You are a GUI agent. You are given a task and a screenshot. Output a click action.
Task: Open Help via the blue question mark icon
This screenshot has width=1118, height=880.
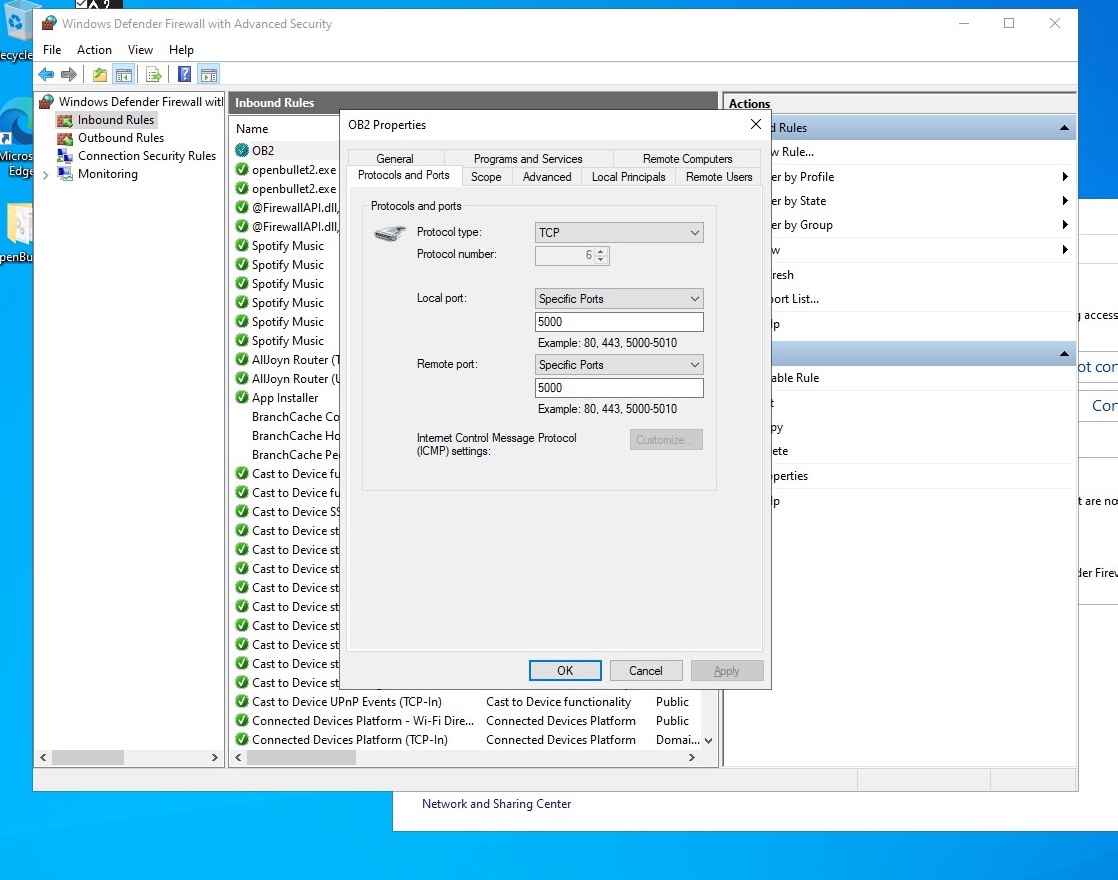pyautogui.click(x=185, y=74)
